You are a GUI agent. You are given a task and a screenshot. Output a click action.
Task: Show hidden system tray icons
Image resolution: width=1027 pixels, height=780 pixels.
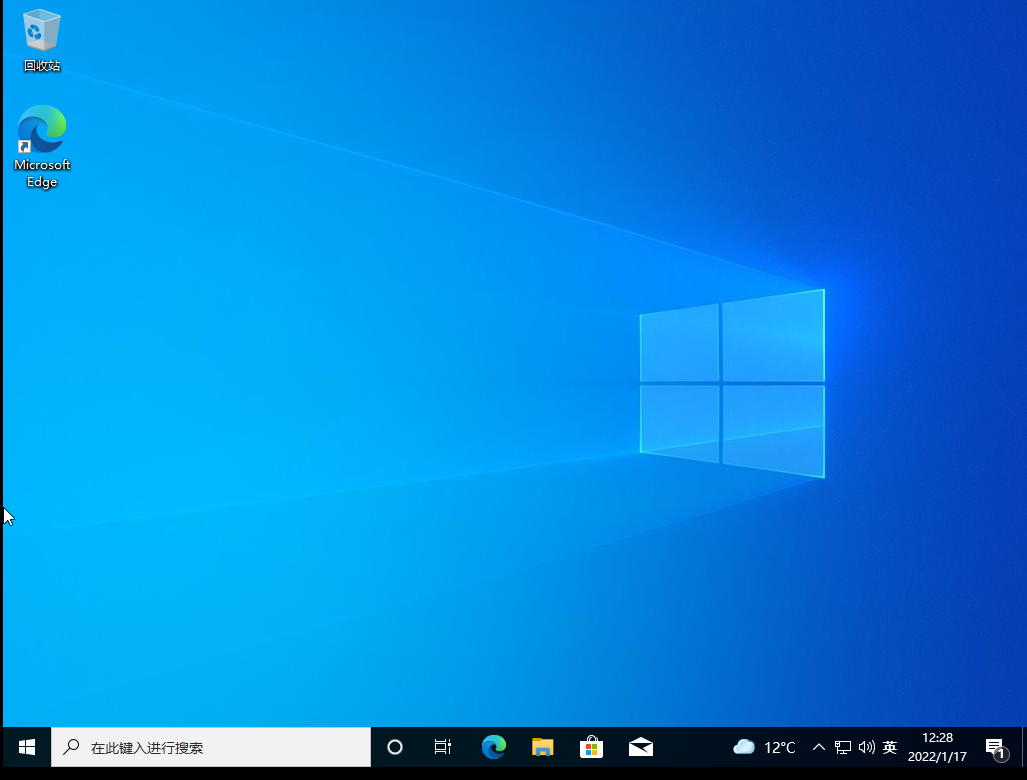click(x=819, y=747)
